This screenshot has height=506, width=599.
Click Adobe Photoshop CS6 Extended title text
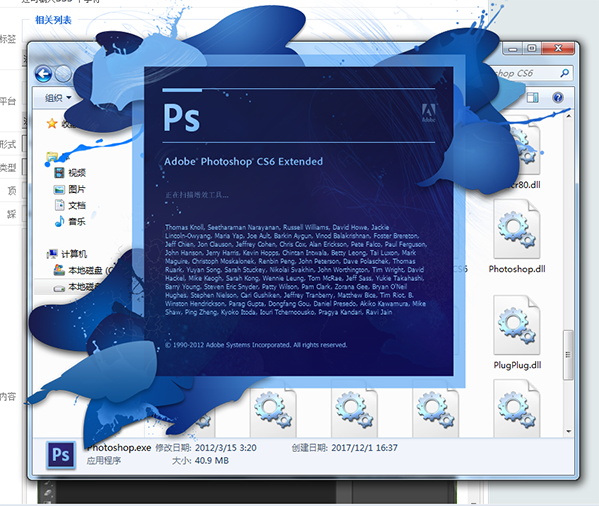point(243,162)
